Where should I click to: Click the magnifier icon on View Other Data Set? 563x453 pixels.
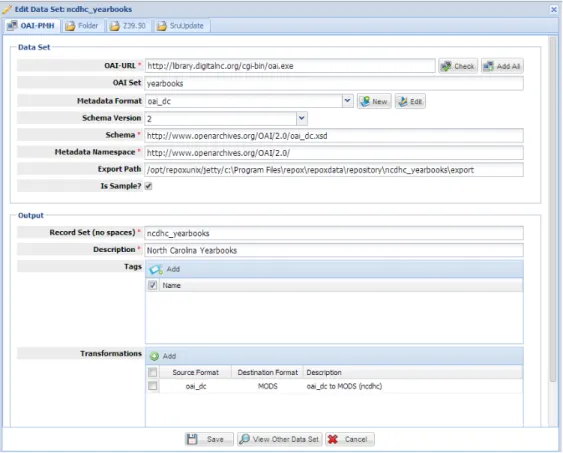pos(245,439)
